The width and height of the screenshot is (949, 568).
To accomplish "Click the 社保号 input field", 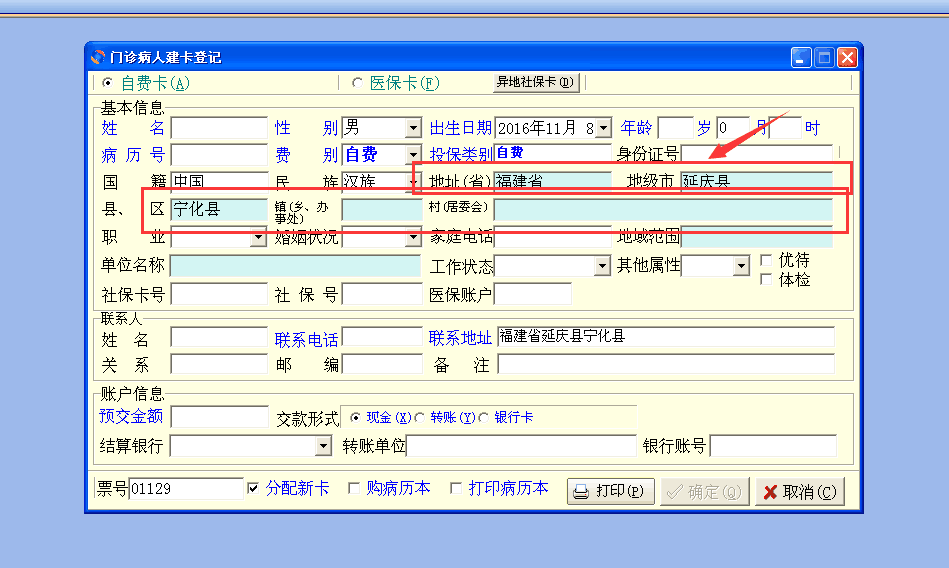I will 382,294.
